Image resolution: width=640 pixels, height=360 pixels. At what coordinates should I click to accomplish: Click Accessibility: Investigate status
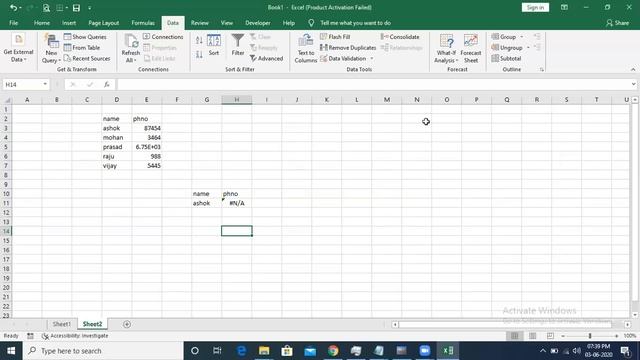tap(75, 336)
